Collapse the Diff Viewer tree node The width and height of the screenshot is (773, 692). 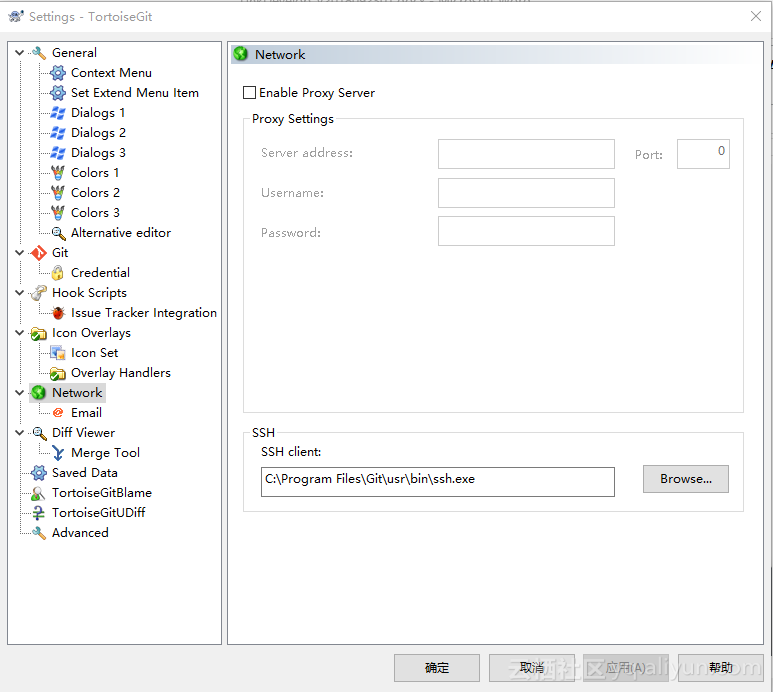click(x=19, y=433)
